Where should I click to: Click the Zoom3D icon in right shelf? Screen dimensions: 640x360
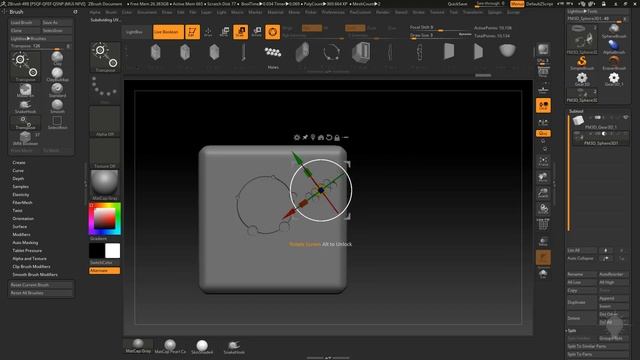(543, 193)
